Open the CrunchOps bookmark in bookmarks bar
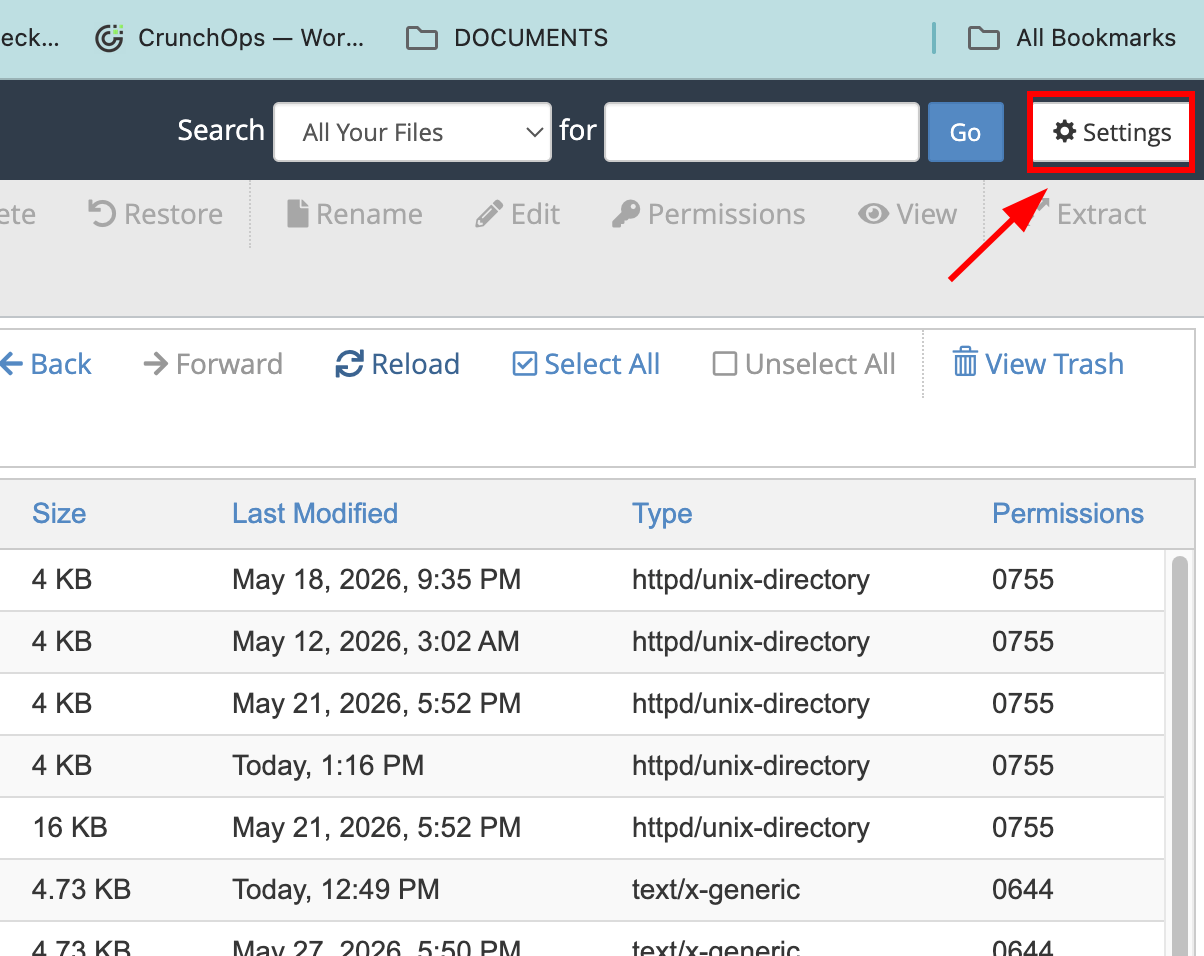 pyautogui.click(x=230, y=38)
